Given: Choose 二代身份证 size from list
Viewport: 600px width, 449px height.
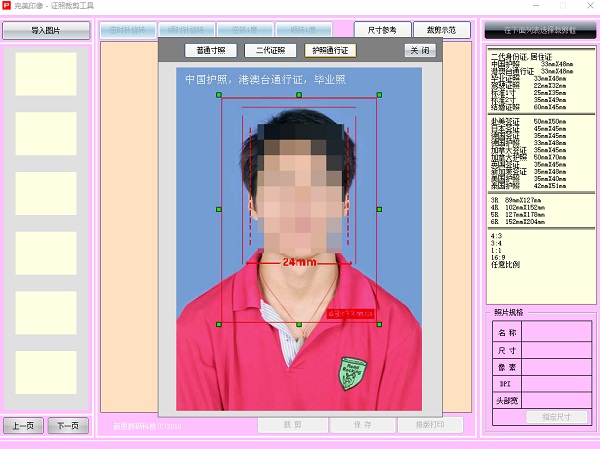Looking at the screenshot, I should click(x=518, y=57).
